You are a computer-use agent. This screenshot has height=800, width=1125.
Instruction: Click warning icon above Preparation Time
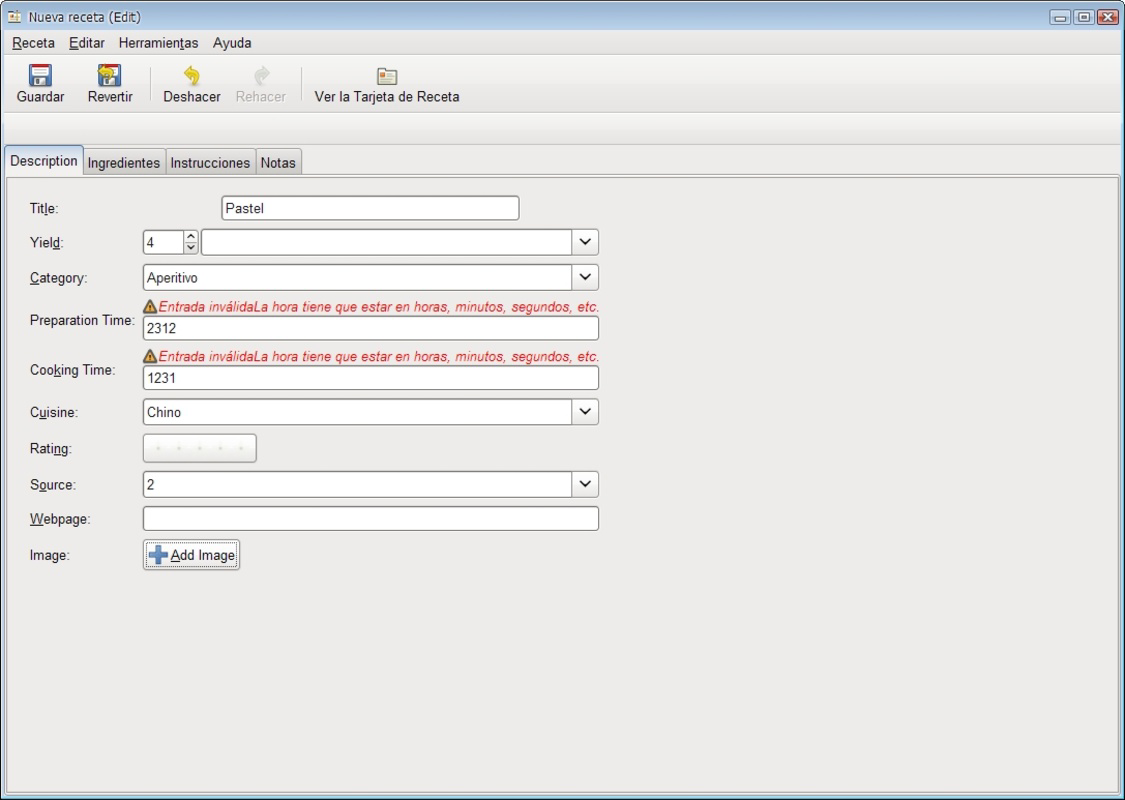coord(150,306)
